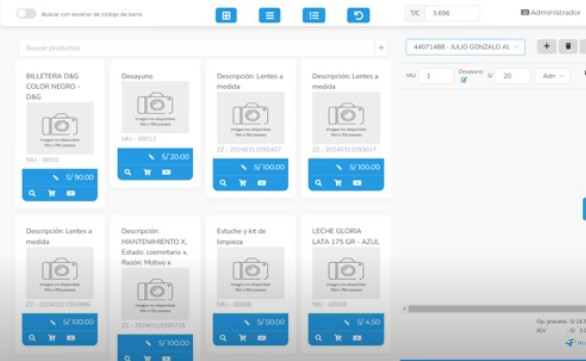Viewport: 586px width, 361px height.
Task: Click the money icon on Desayuno card
Action: 166,172
